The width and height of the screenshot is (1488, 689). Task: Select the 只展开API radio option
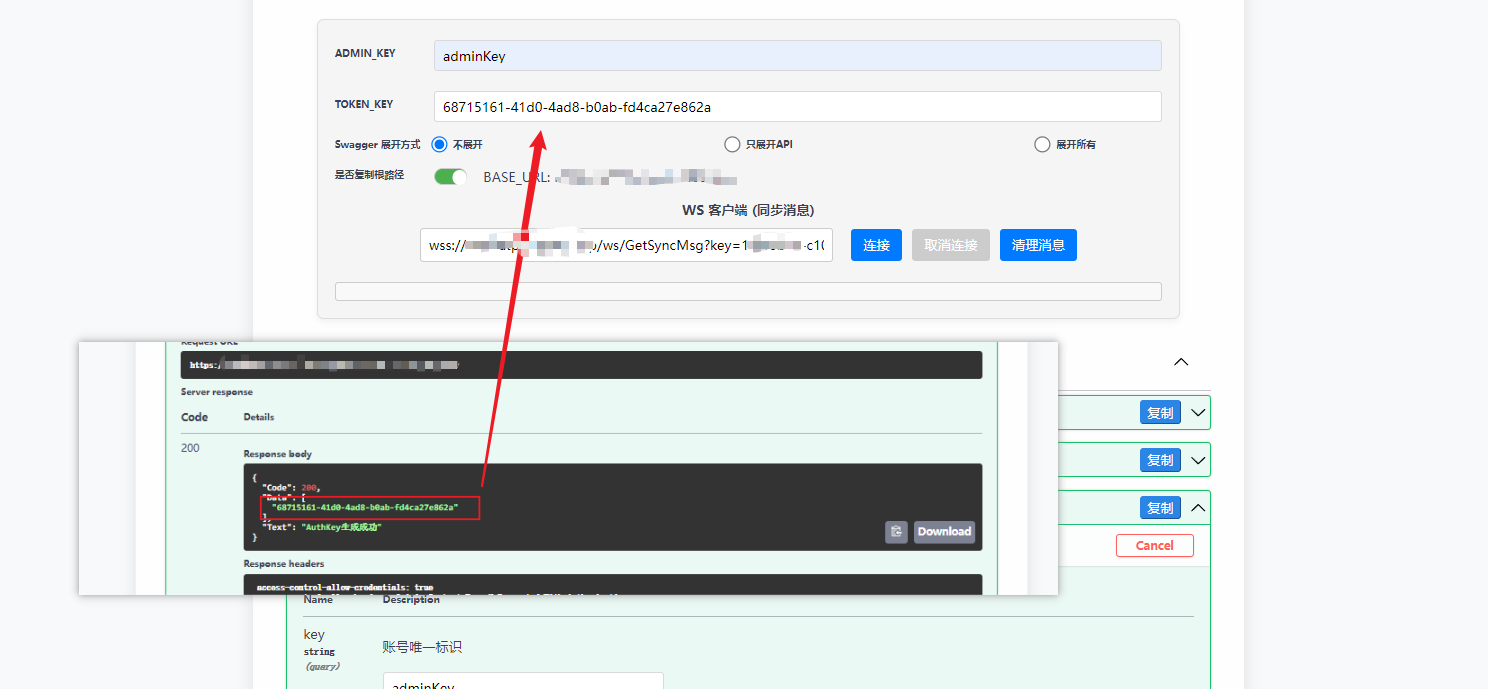(x=732, y=145)
